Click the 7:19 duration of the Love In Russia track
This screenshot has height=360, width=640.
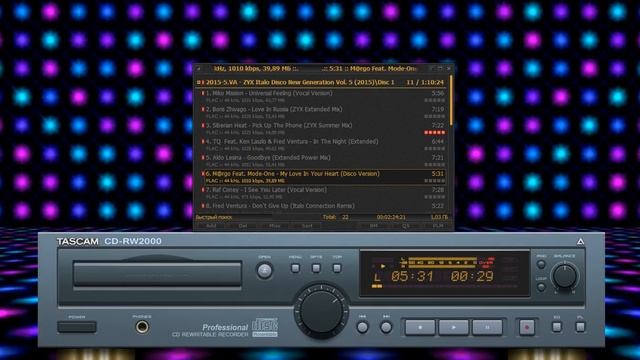point(438,109)
